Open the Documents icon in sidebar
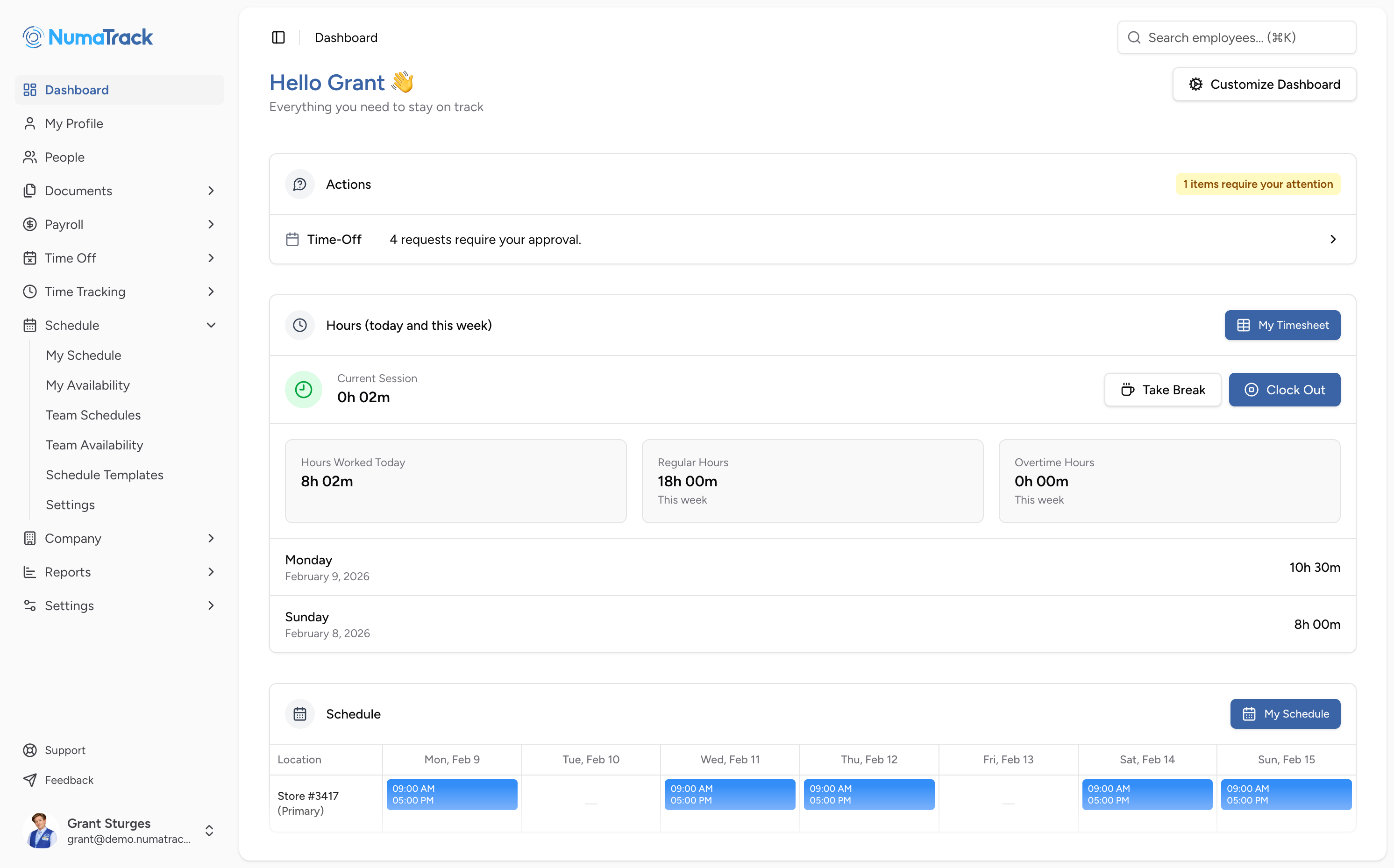 (x=30, y=191)
